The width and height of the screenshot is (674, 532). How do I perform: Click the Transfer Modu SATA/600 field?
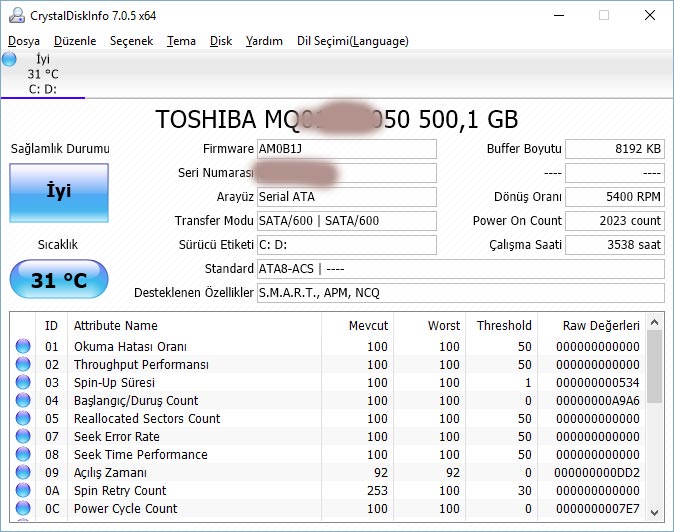(x=347, y=221)
